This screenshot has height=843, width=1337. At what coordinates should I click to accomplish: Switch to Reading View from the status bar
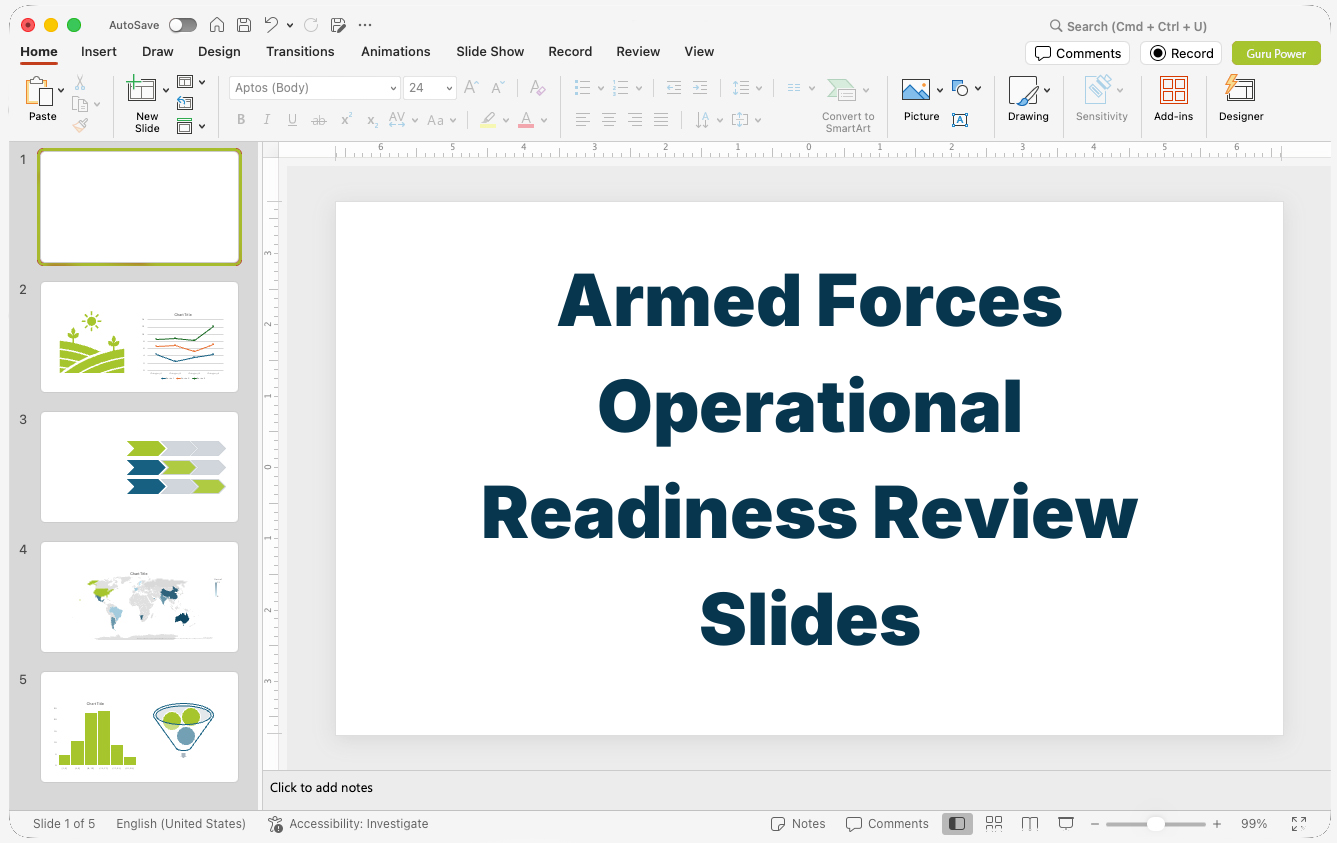[x=1030, y=823]
